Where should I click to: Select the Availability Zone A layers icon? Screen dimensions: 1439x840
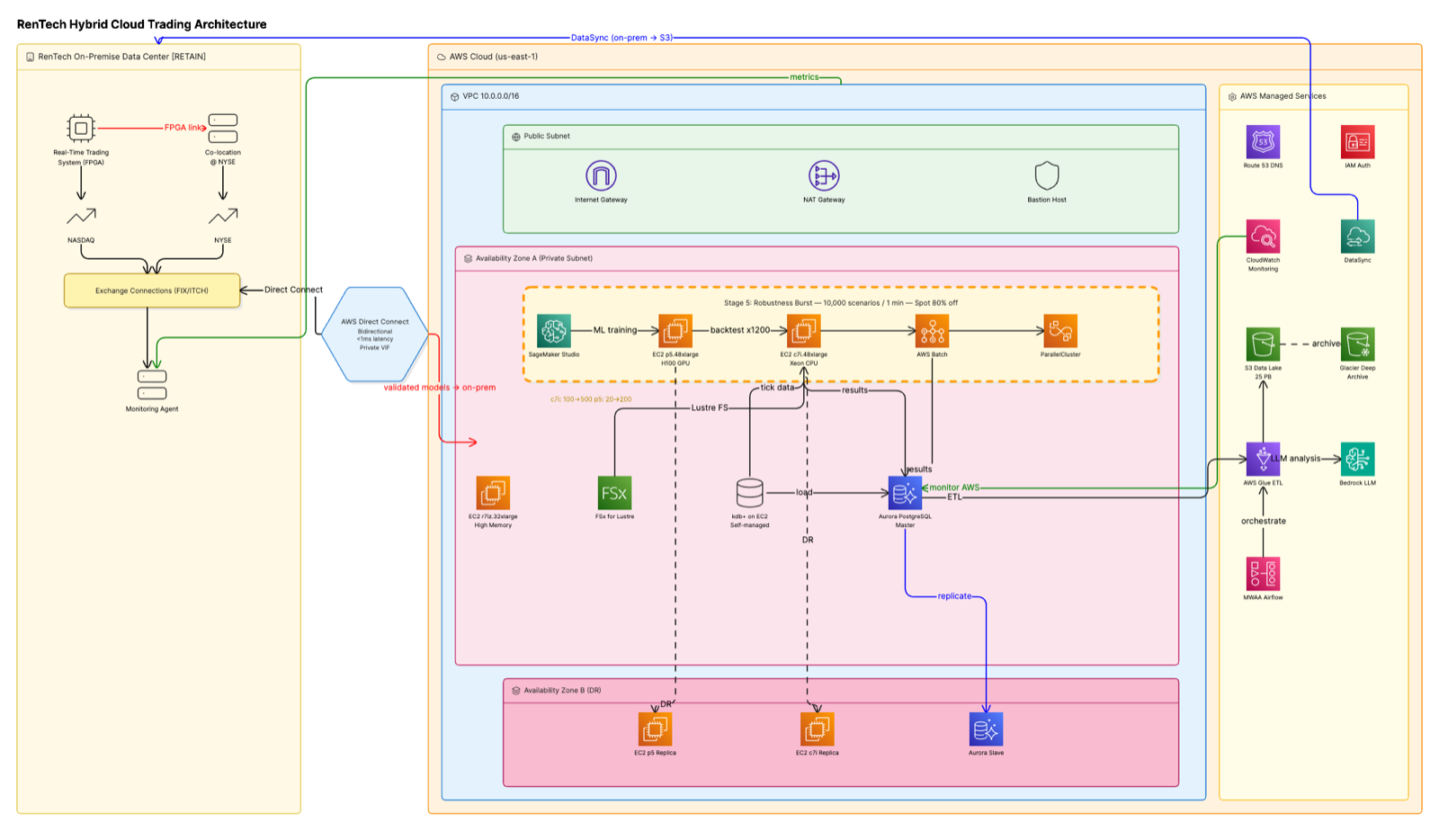click(469, 258)
